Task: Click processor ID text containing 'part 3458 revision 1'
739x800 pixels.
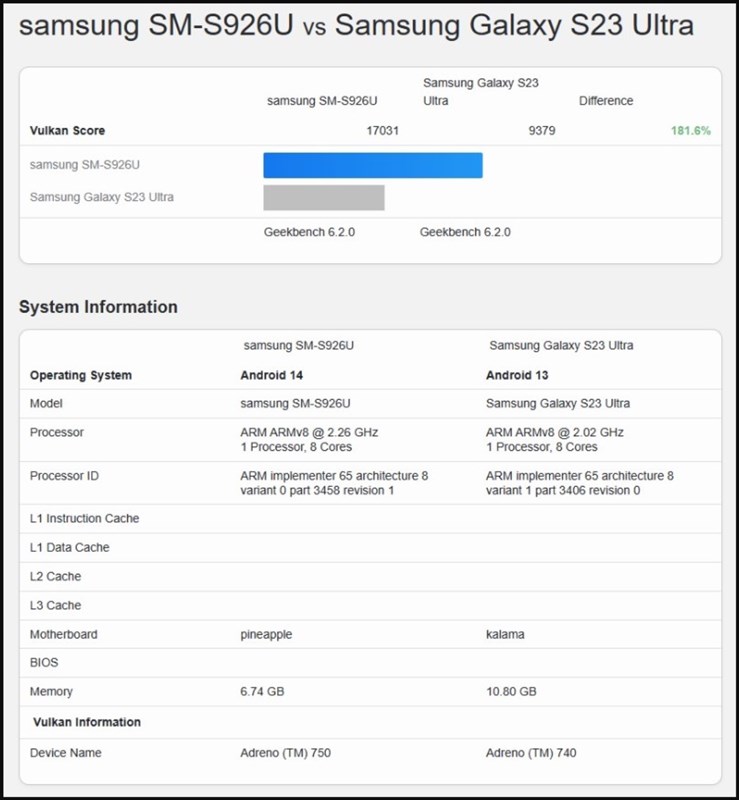Action: pos(334,483)
